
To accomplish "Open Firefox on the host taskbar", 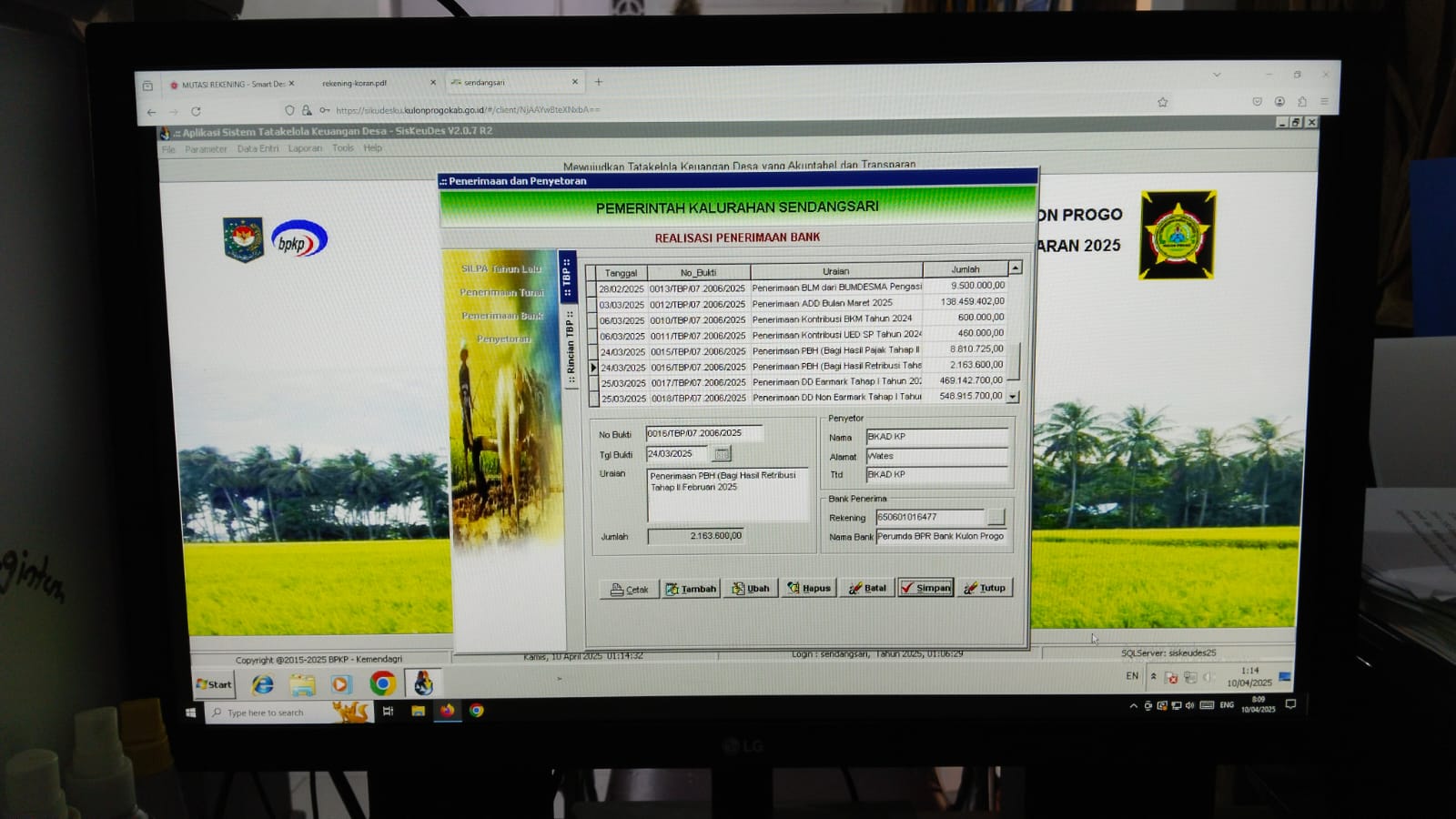I will coord(447,711).
